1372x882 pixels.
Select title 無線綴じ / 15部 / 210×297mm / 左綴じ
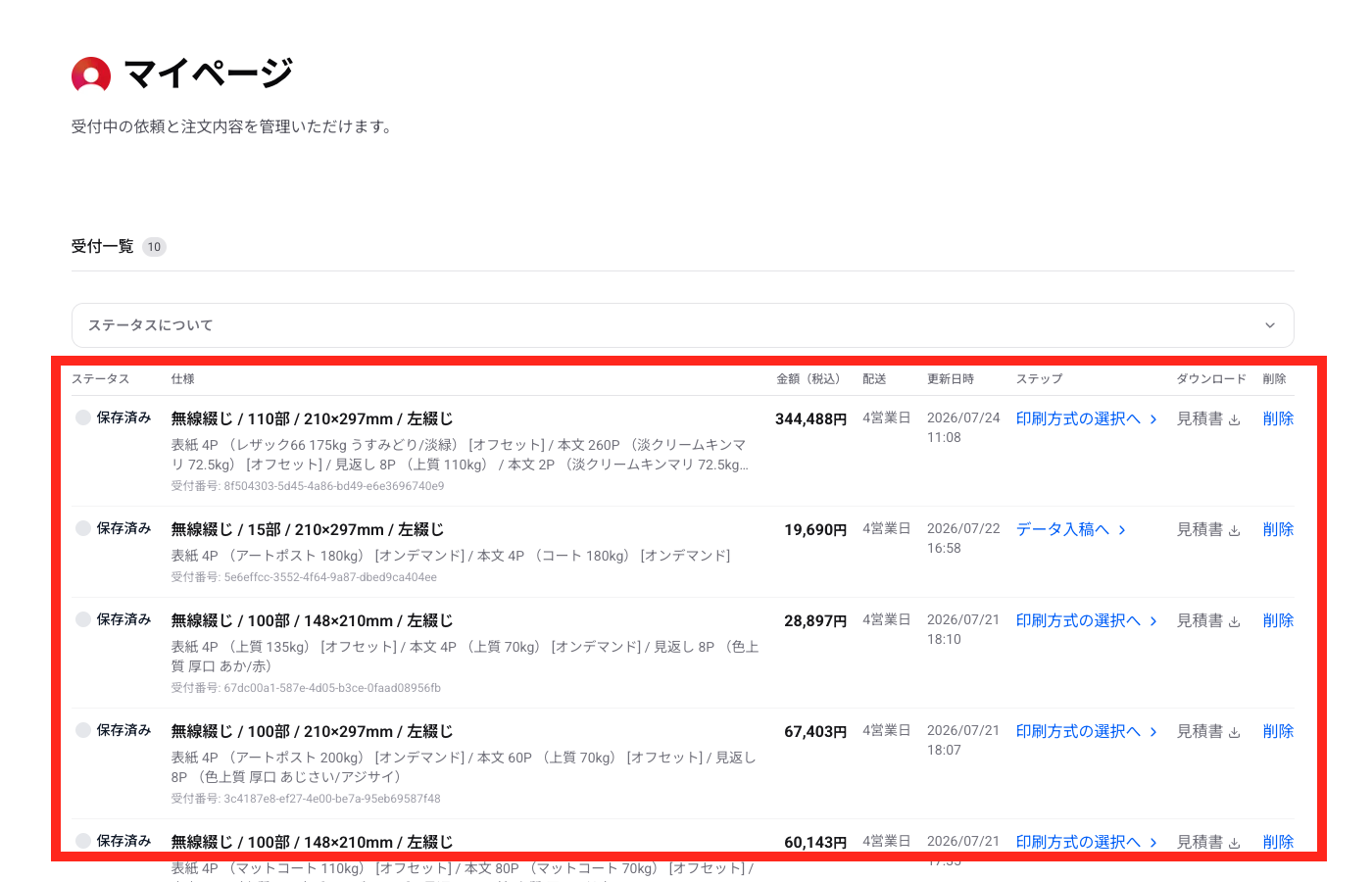308,529
